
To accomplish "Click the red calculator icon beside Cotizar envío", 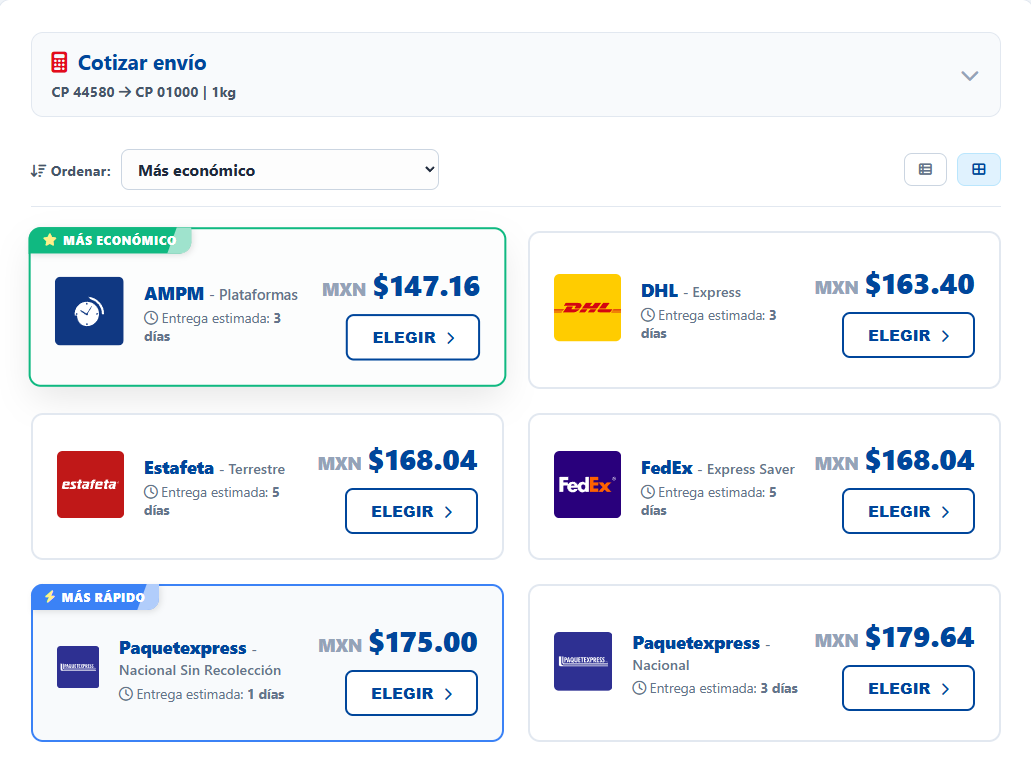I will point(60,63).
